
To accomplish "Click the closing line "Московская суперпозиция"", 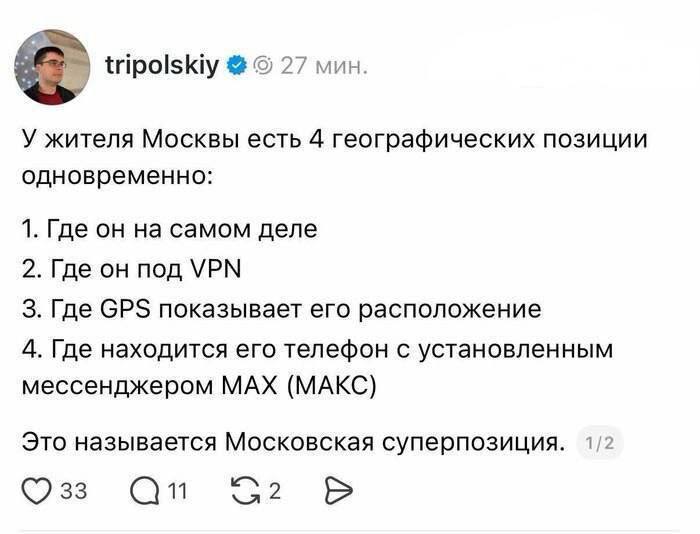I will [289, 440].
